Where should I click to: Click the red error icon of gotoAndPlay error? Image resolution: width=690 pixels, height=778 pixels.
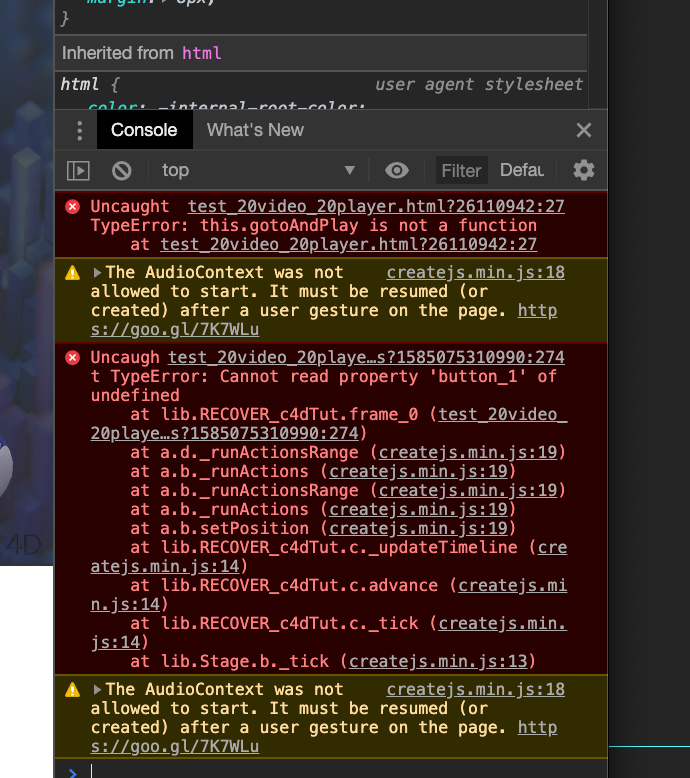pyautogui.click(x=72, y=206)
